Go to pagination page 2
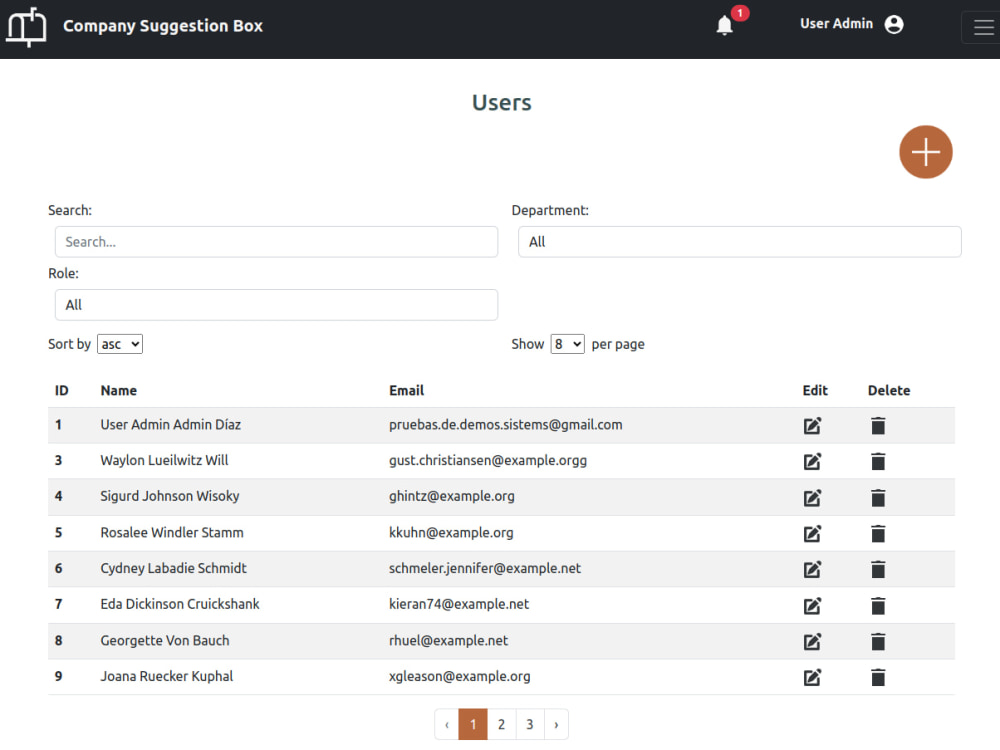This screenshot has height=750, width=1000. point(501,724)
